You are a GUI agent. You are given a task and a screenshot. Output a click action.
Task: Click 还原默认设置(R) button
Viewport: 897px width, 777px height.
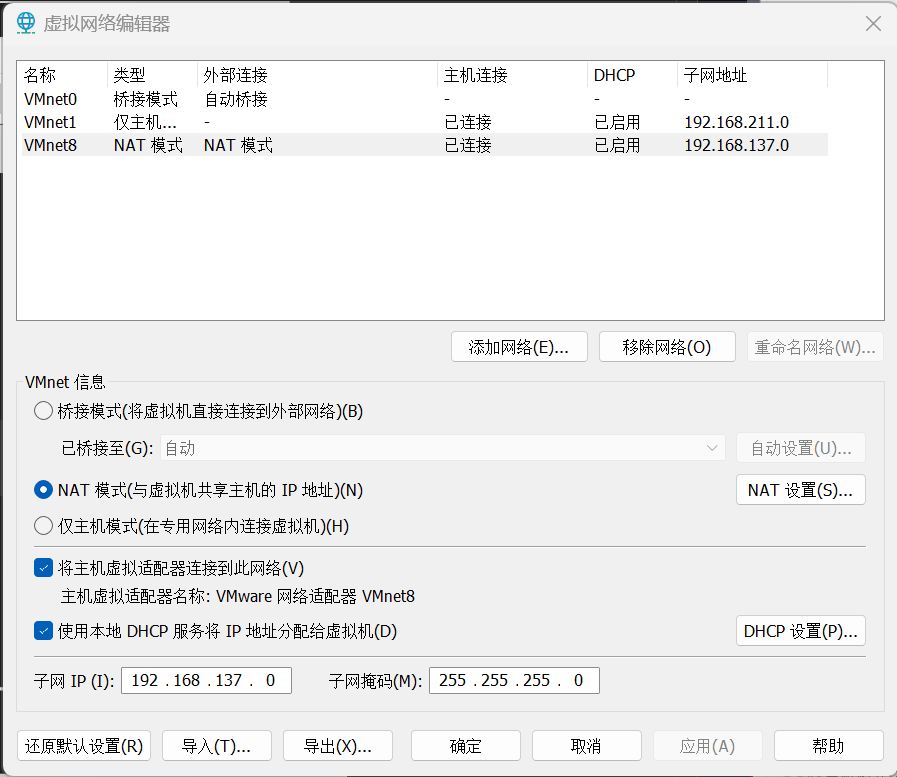[84, 746]
